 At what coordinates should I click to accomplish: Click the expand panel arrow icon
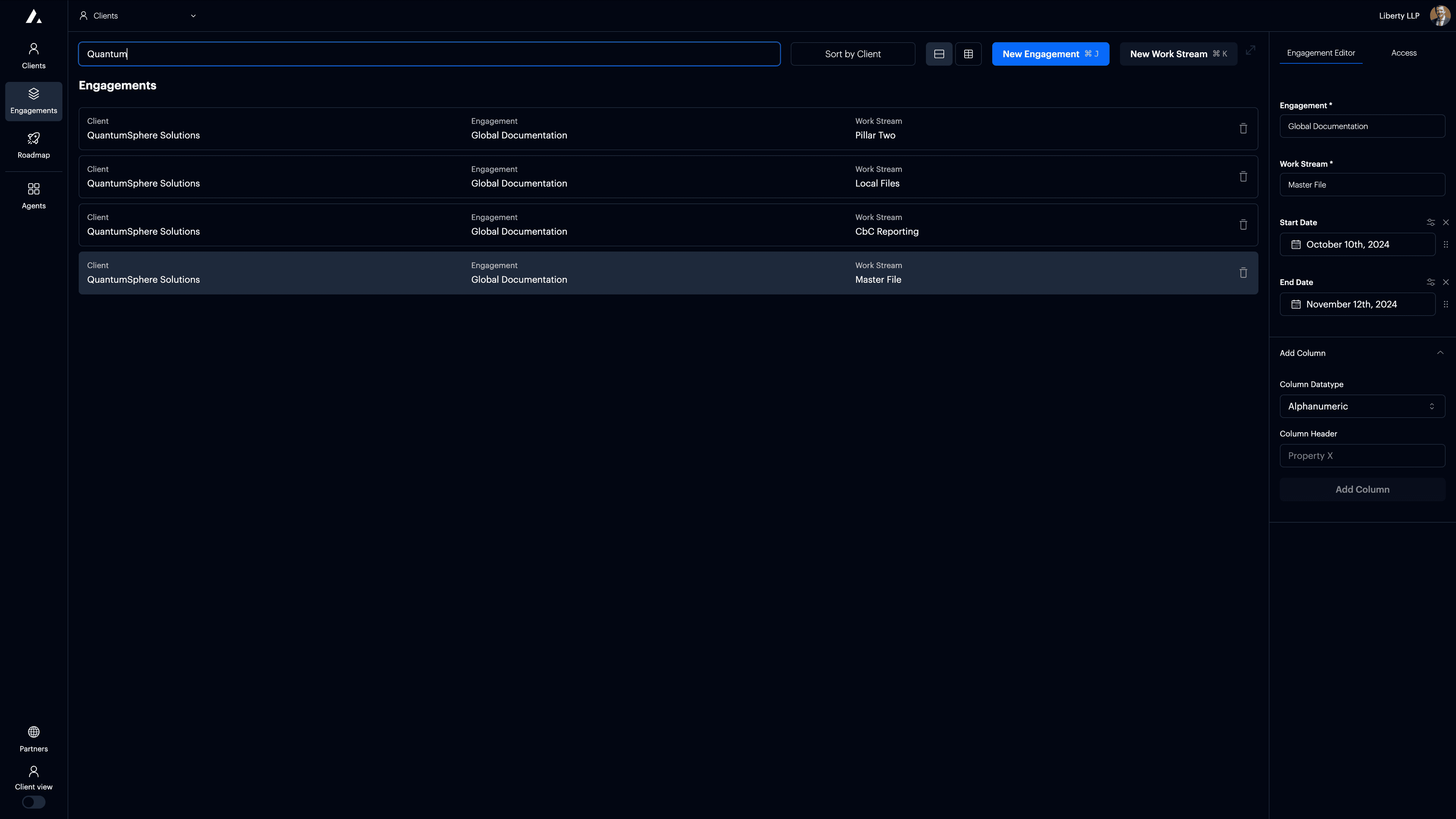1250,50
